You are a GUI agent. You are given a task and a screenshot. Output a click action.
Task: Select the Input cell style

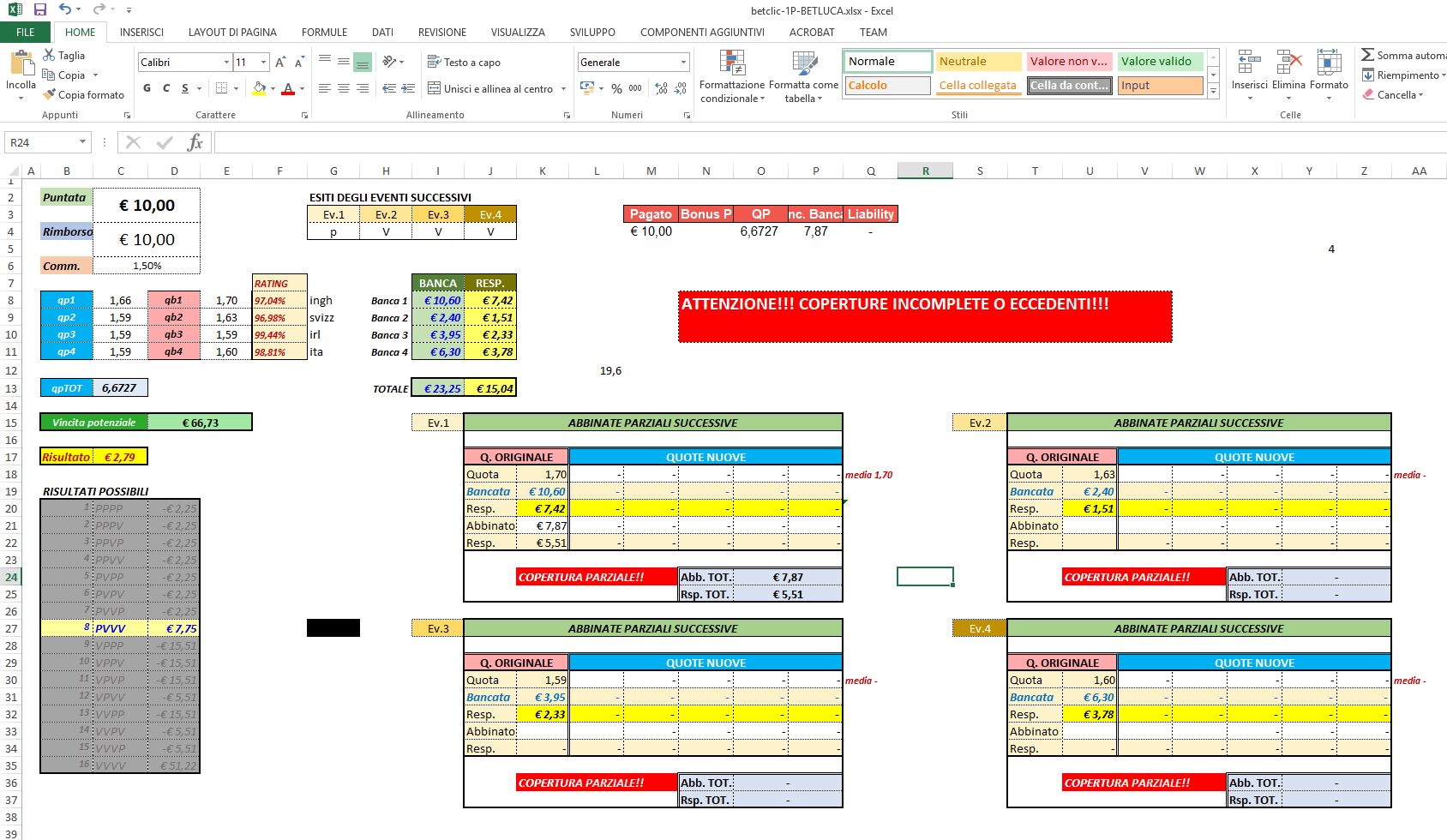pos(1160,86)
